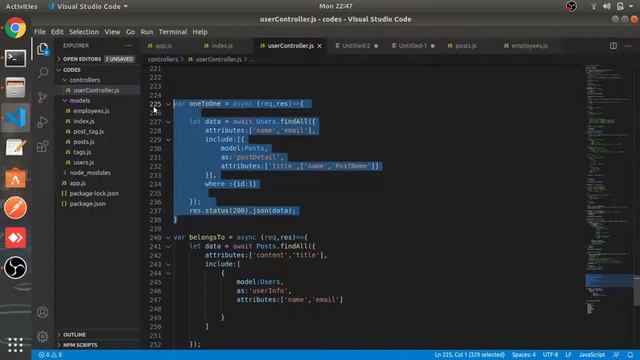
Task: Fold code at line 225
Action: (x=168, y=104)
